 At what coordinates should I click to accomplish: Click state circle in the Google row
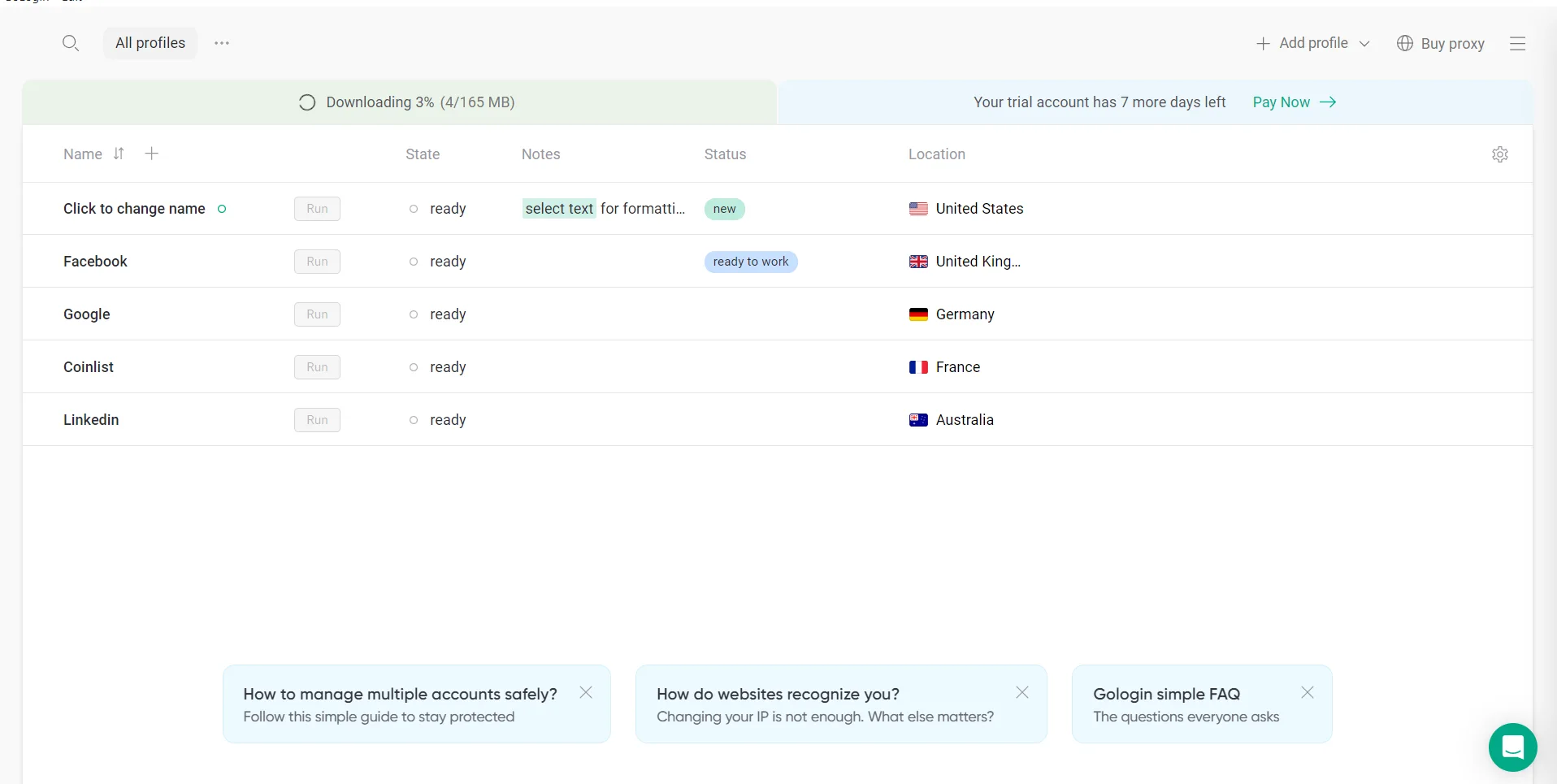(x=414, y=314)
